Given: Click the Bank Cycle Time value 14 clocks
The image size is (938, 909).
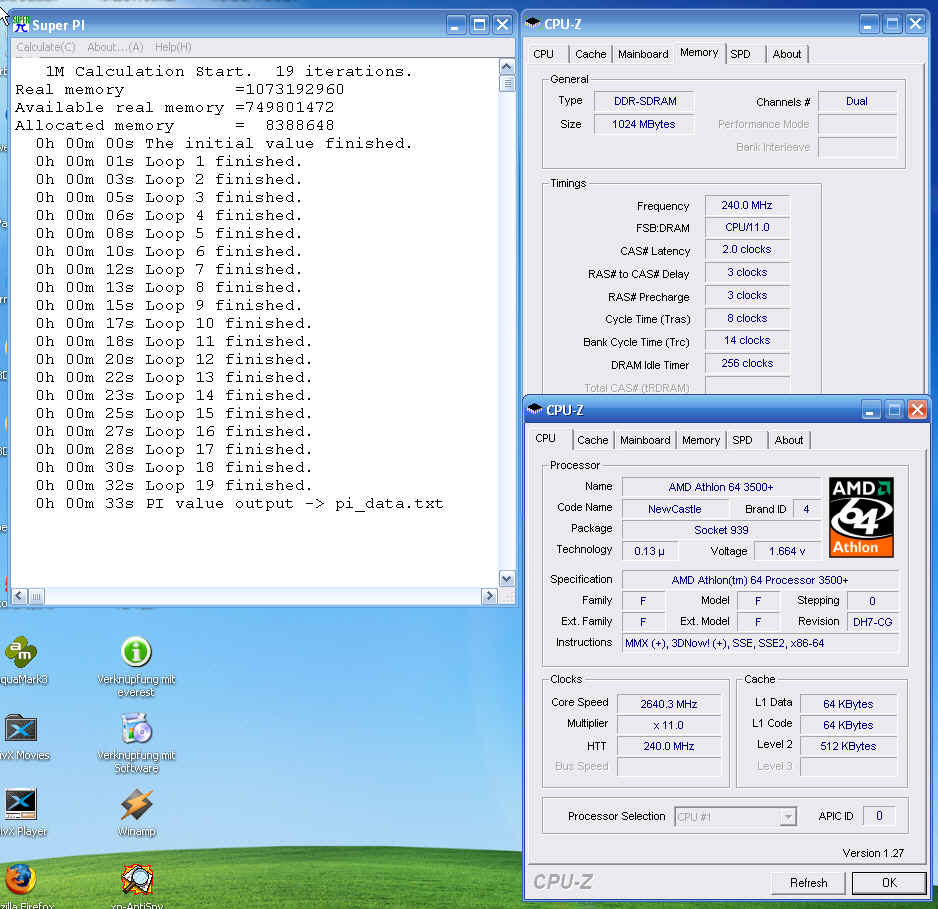Looking at the screenshot, I should [x=747, y=340].
